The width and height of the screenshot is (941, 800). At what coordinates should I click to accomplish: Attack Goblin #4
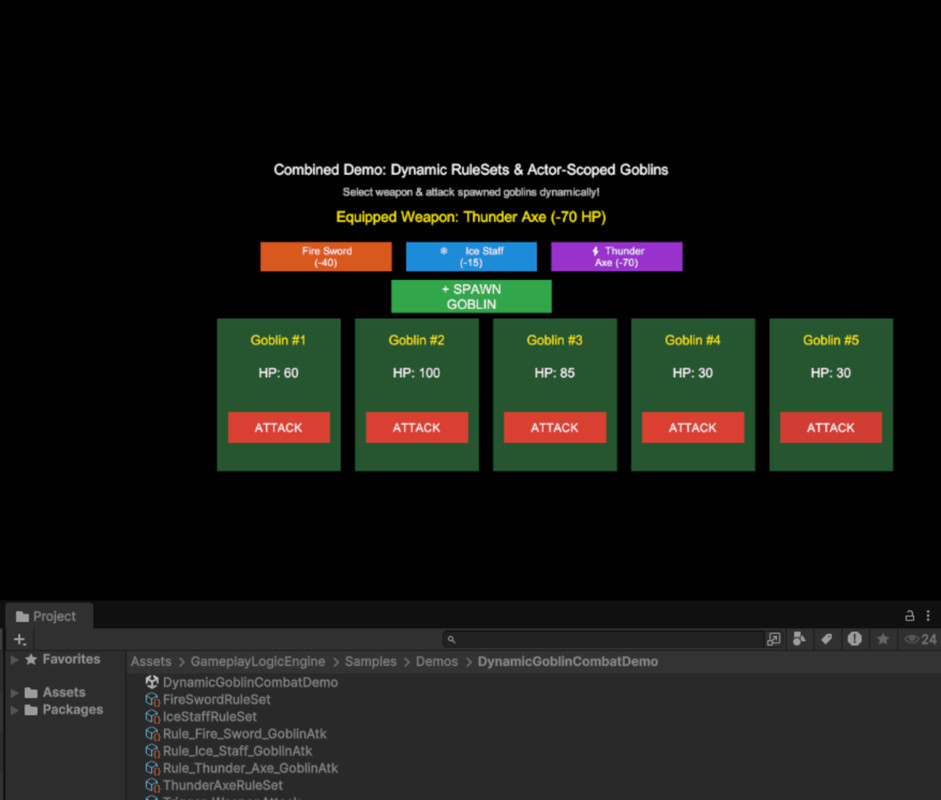[x=693, y=427]
